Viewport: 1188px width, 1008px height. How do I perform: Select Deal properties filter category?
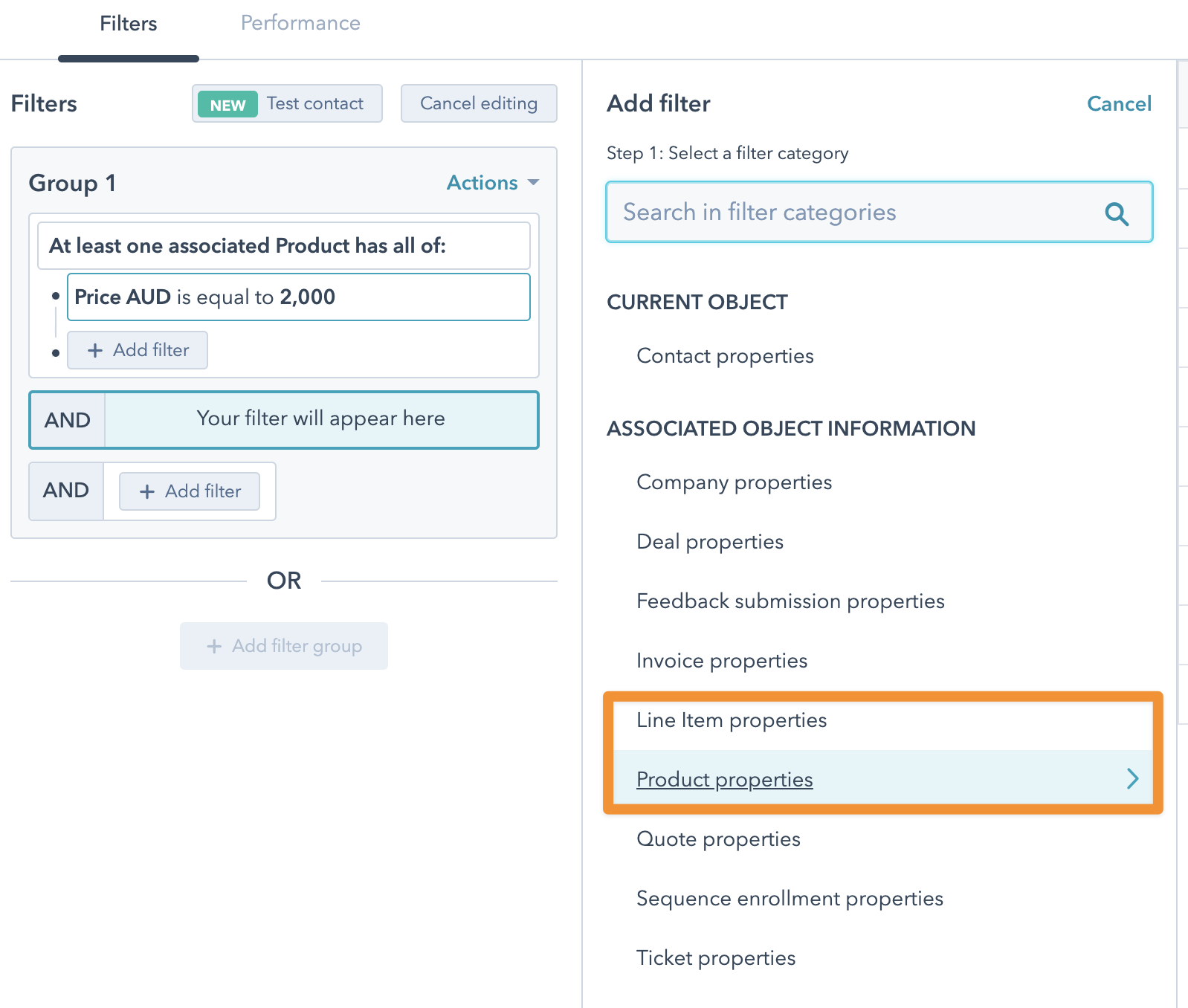click(710, 542)
